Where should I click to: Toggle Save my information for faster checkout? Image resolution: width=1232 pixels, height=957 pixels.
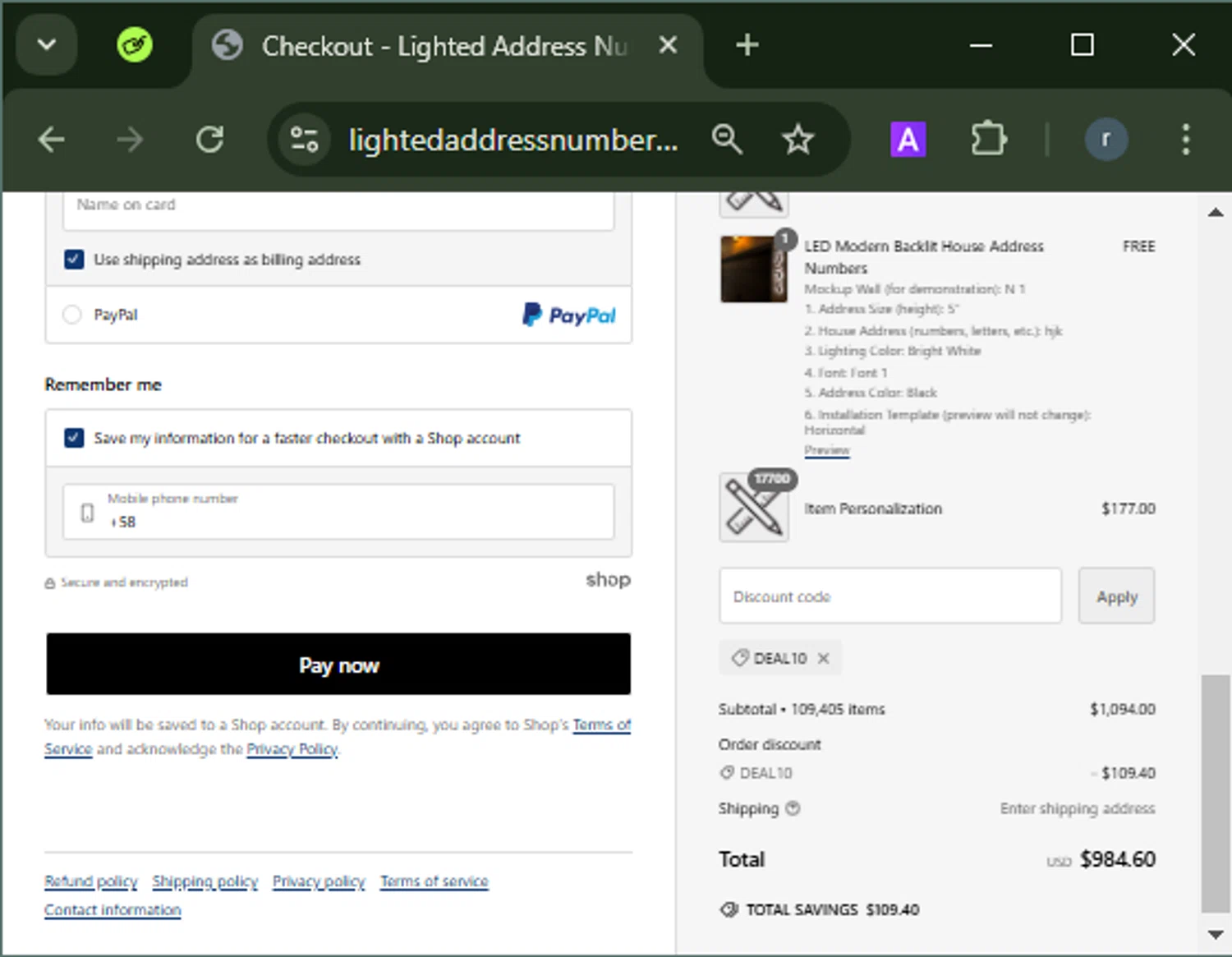pos(74,438)
